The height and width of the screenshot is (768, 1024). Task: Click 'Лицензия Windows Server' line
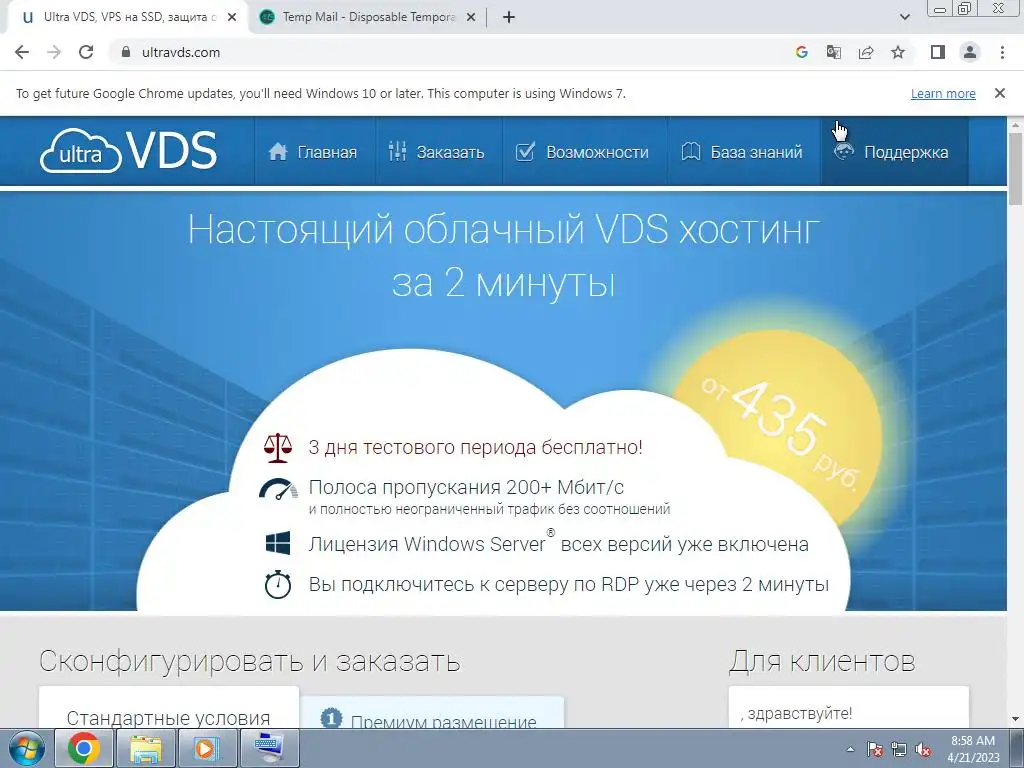[558, 543]
